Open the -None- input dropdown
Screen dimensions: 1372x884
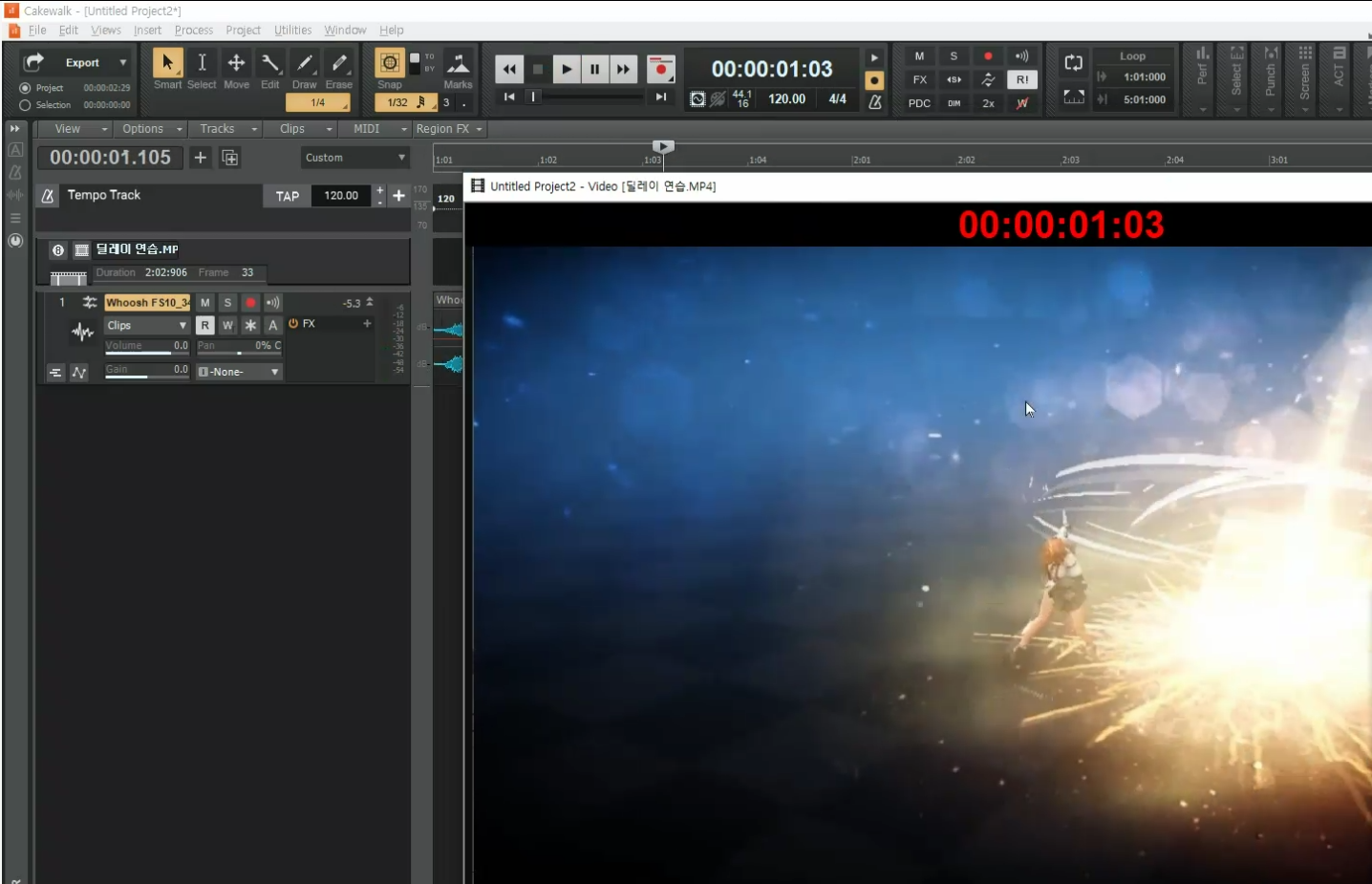click(x=239, y=372)
